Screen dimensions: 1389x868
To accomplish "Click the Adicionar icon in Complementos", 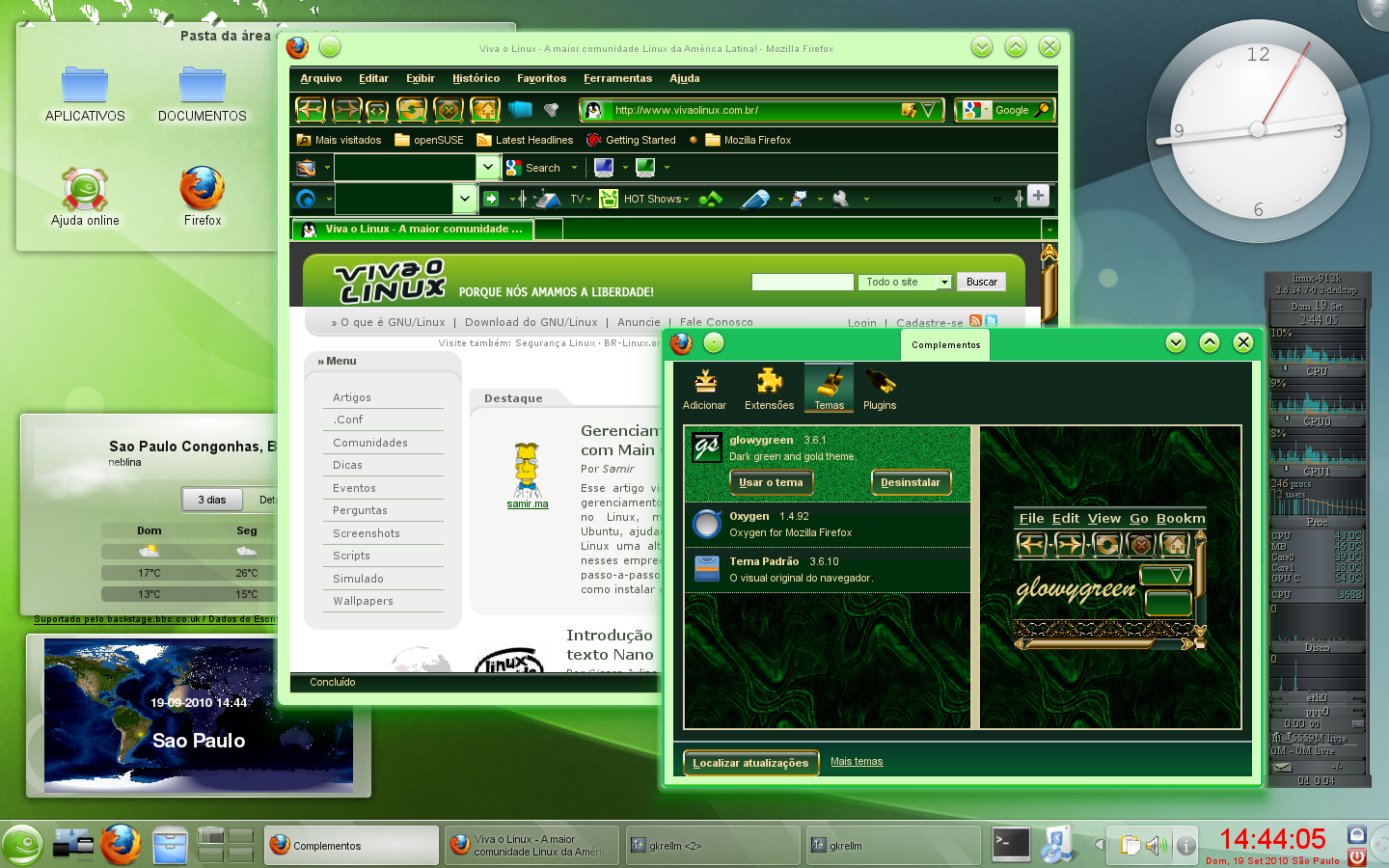I will [704, 389].
